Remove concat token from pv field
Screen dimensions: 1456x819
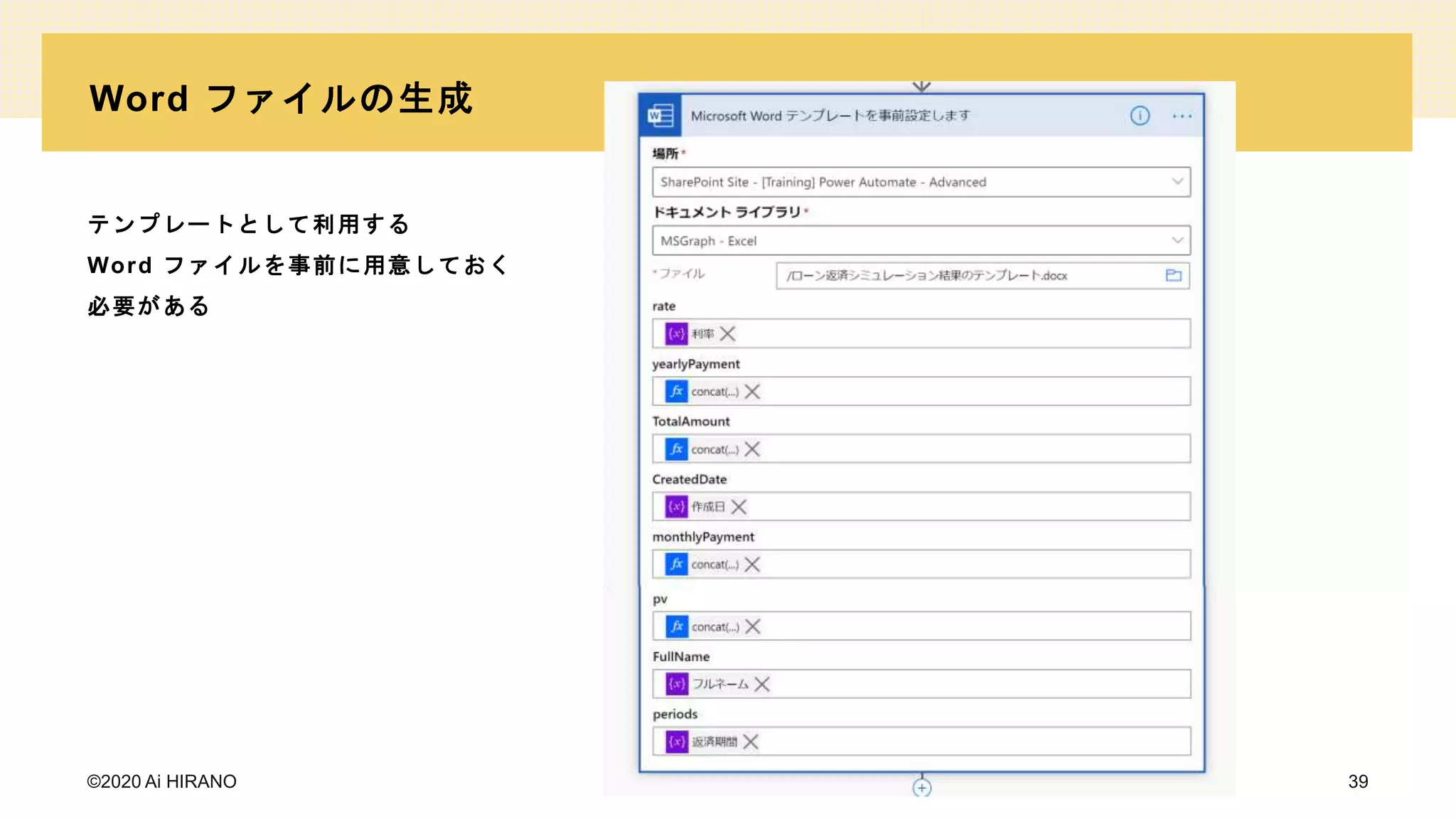[x=753, y=626]
